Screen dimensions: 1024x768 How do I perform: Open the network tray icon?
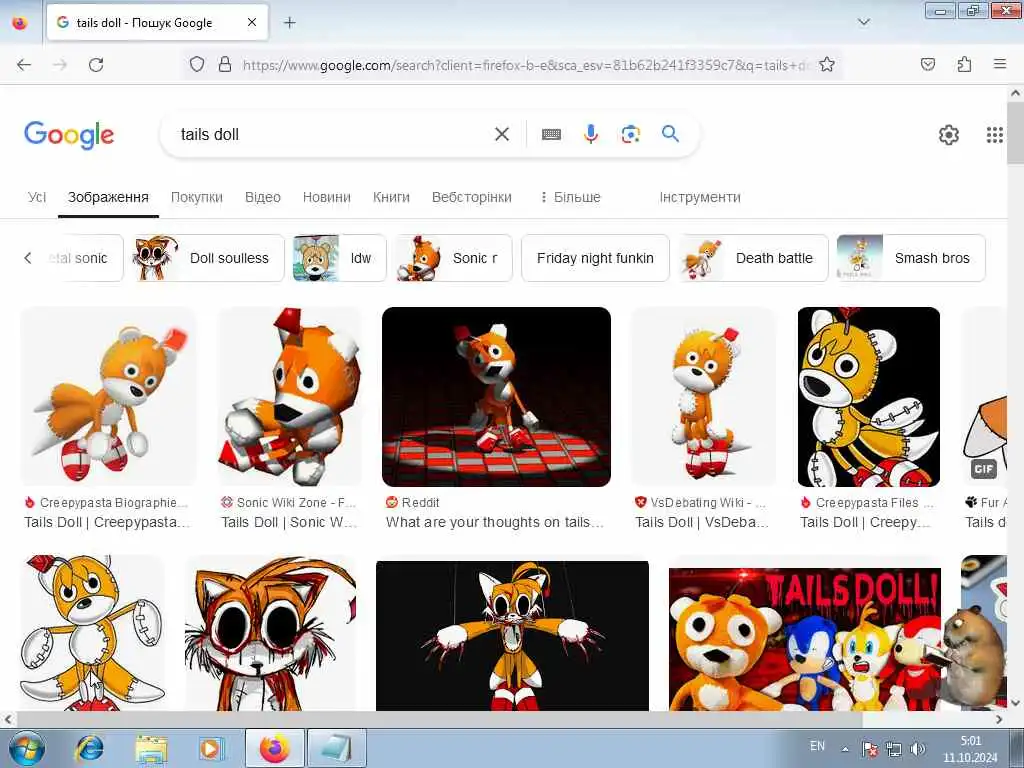[893, 748]
